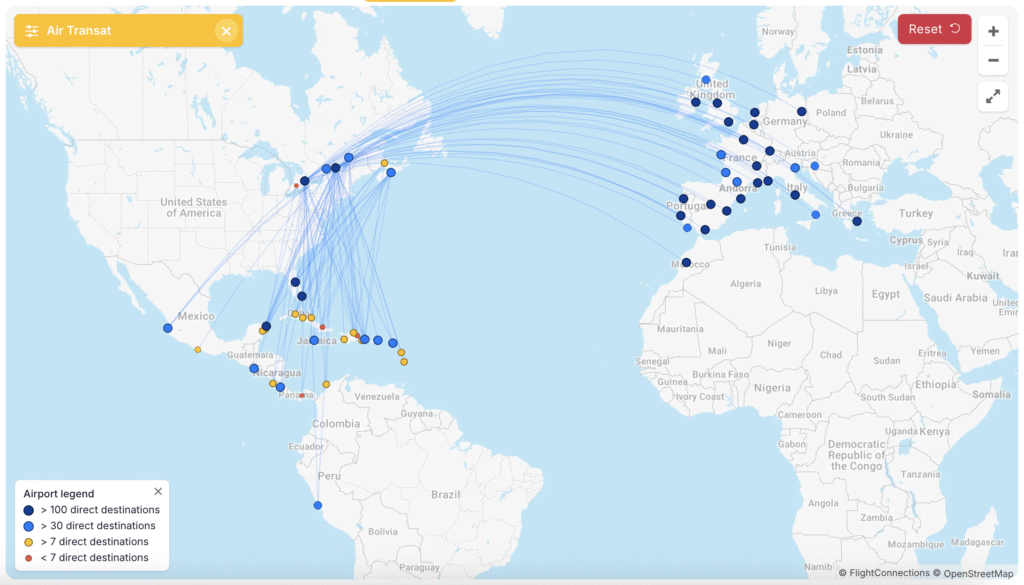Select the blue airport marker in Scotland
Image resolution: width=1024 pixels, height=585 pixels.
(x=706, y=80)
